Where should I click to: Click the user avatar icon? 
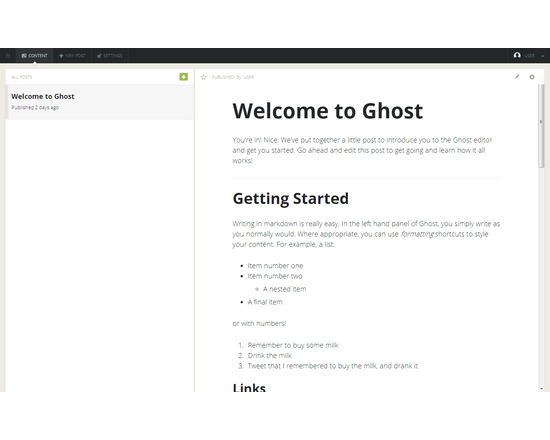pyautogui.click(x=517, y=55)
